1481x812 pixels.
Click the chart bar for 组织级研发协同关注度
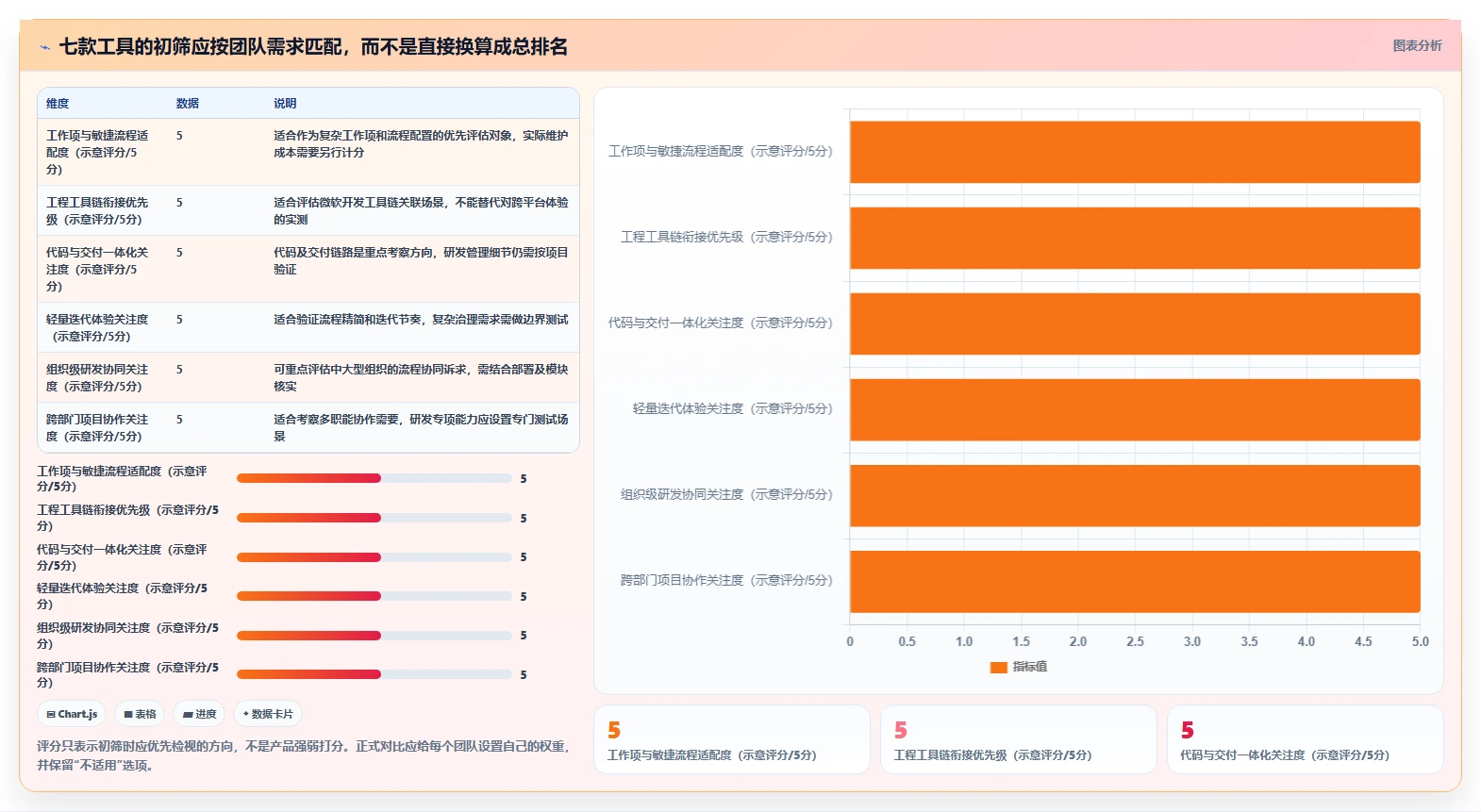(1135, 495)
